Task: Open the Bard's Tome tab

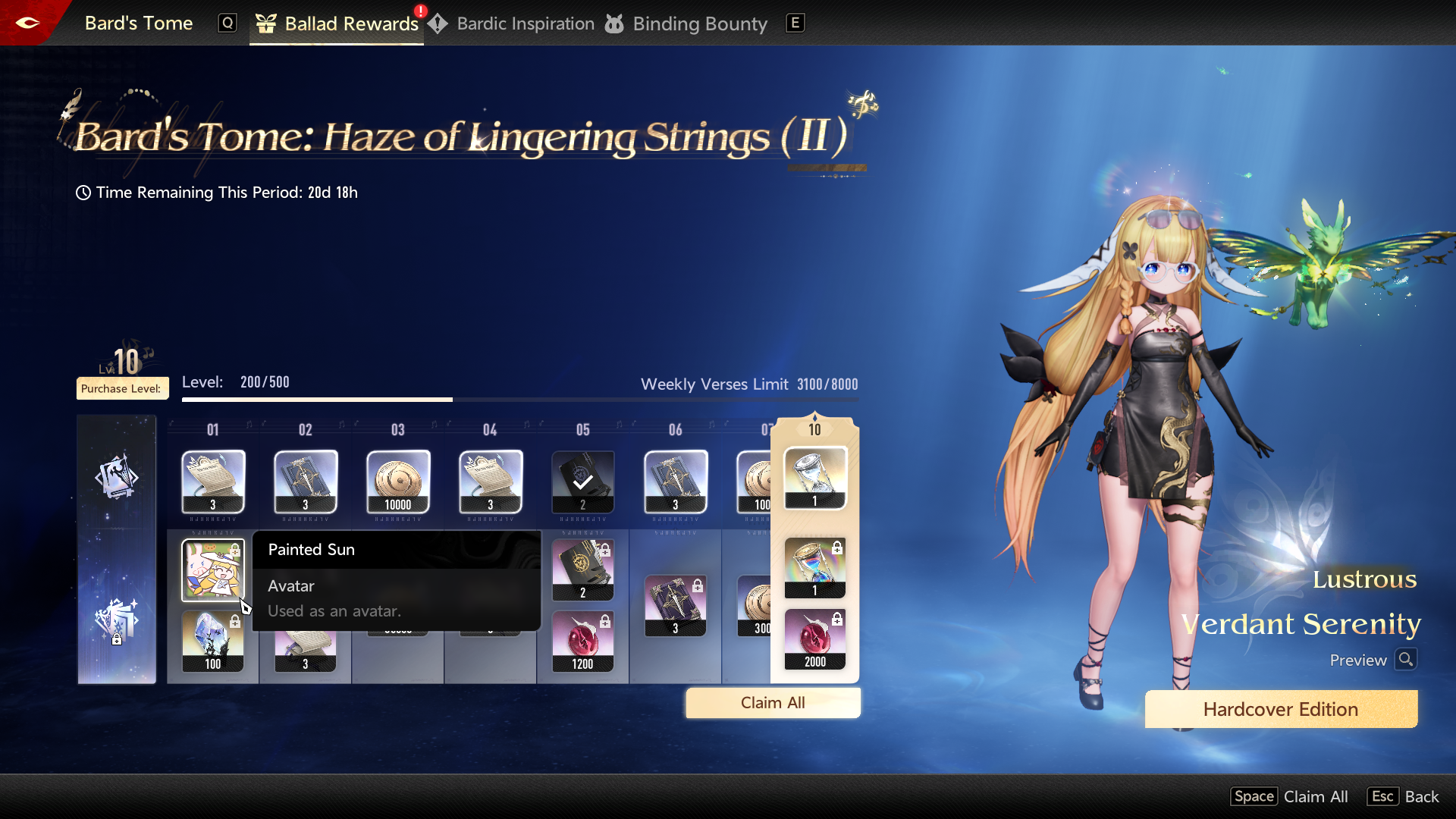Action: pyautogui.click(x=139, y=23)
